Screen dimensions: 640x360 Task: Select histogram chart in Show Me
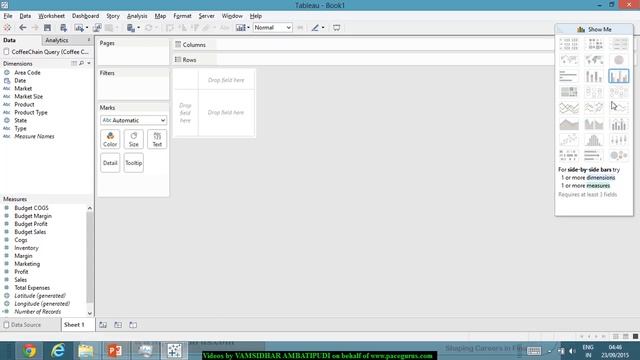click(x=594, y=140)
